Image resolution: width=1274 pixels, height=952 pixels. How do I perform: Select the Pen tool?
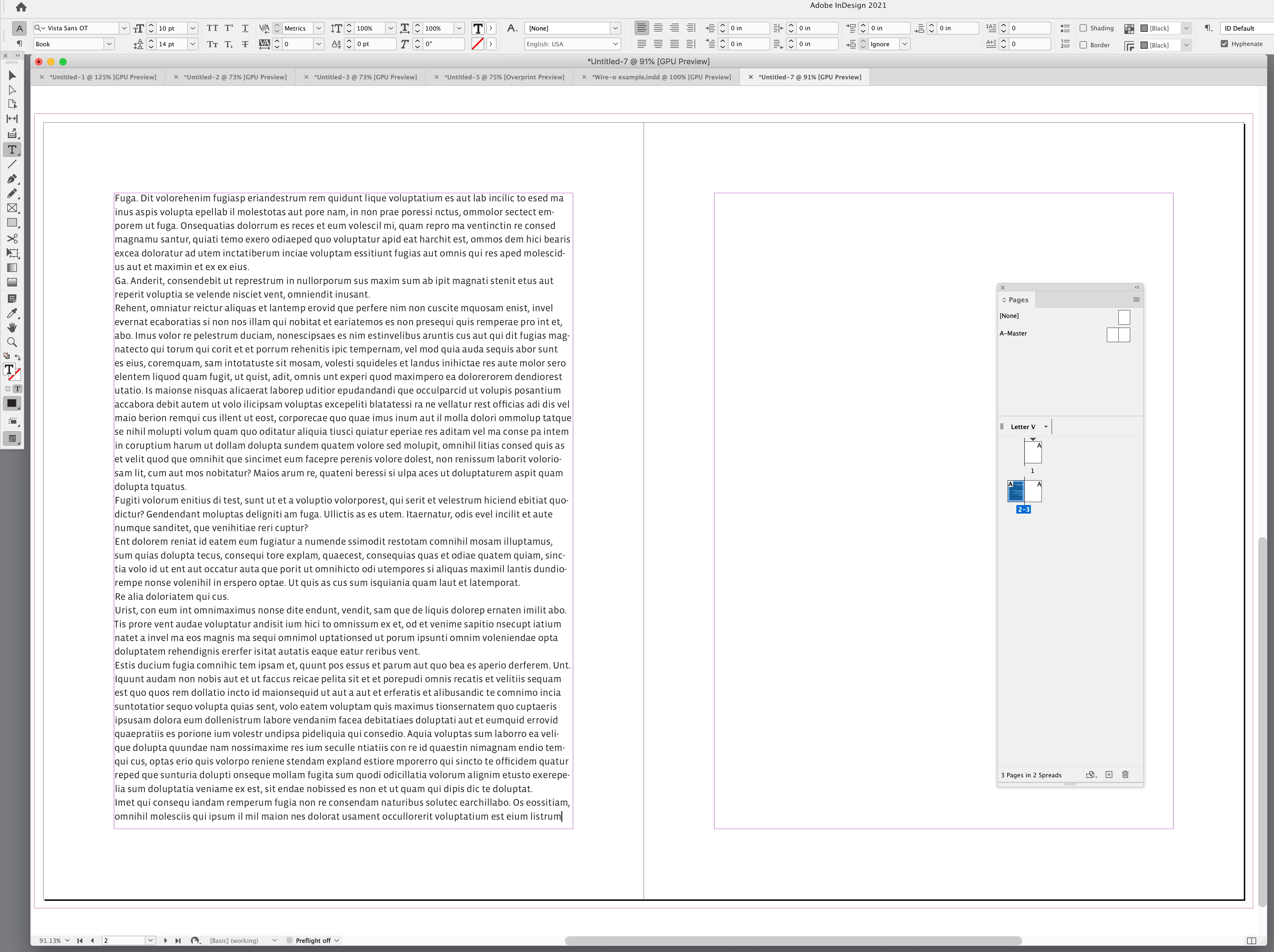point(12,179)
